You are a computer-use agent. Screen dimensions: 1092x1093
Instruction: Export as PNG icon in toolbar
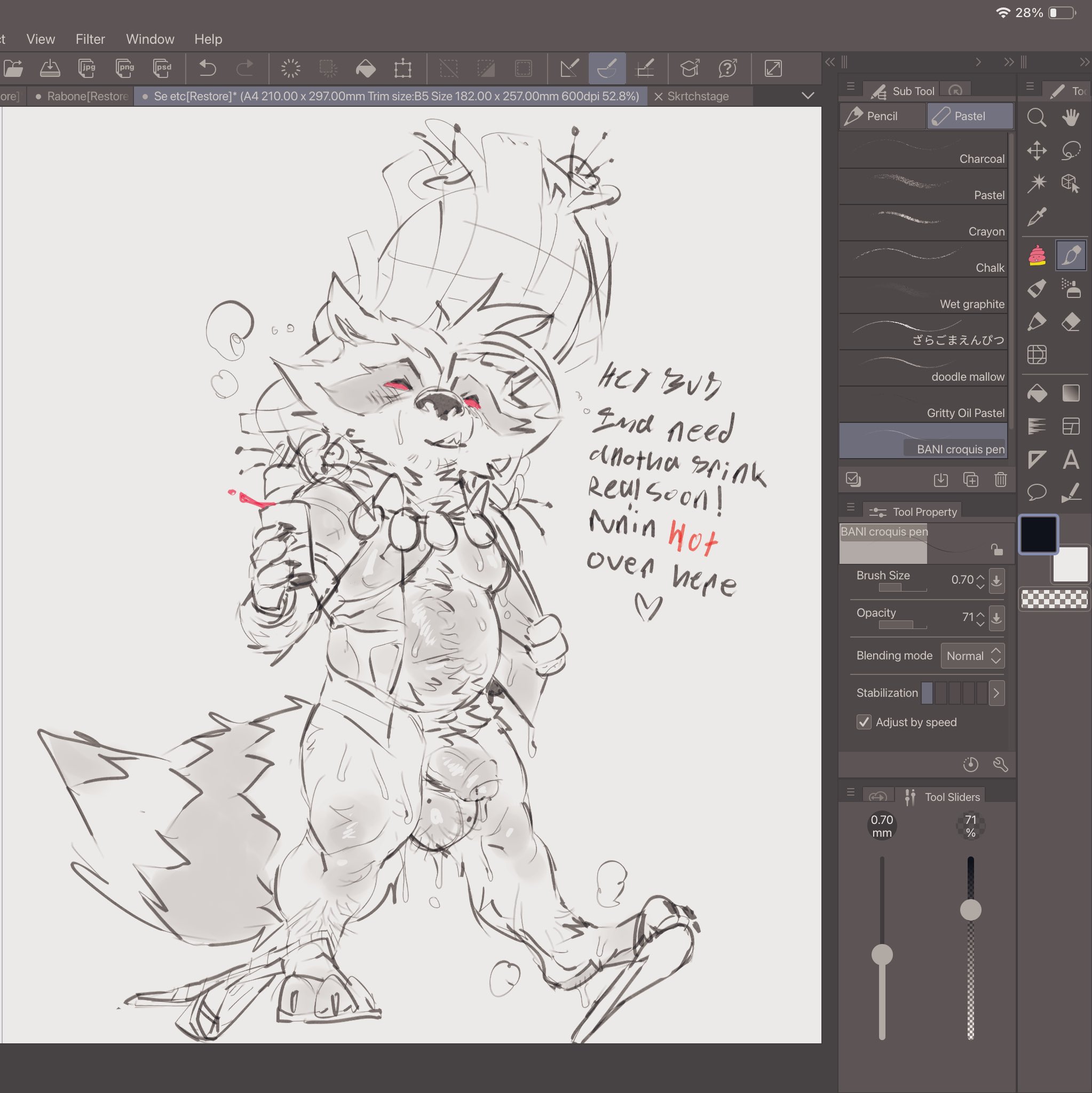pyautogui.click(x=125, y=68)
